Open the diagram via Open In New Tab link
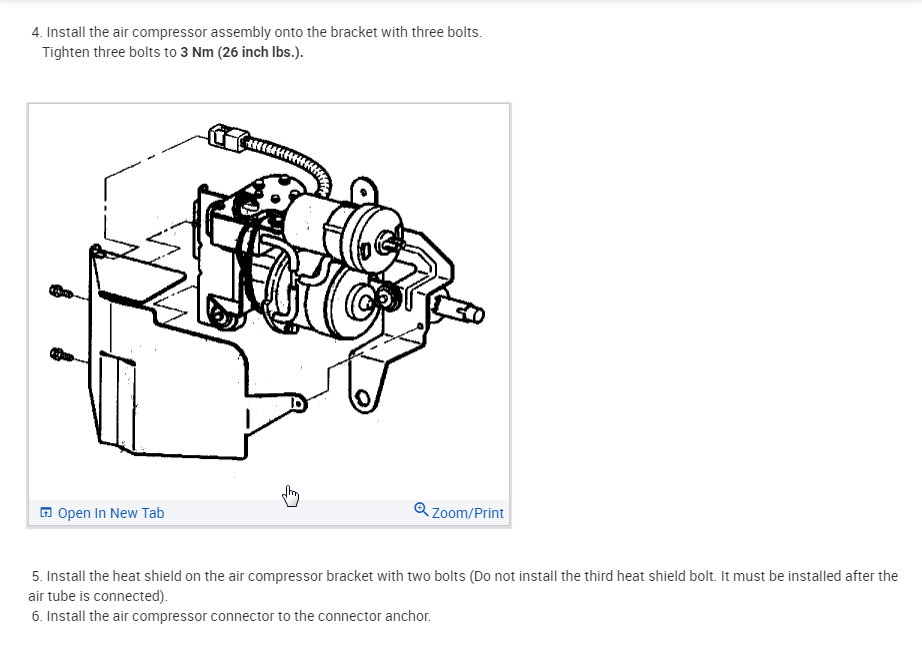Image resolution: width=922 pixels, height=656 pixels. pos(111,513)
